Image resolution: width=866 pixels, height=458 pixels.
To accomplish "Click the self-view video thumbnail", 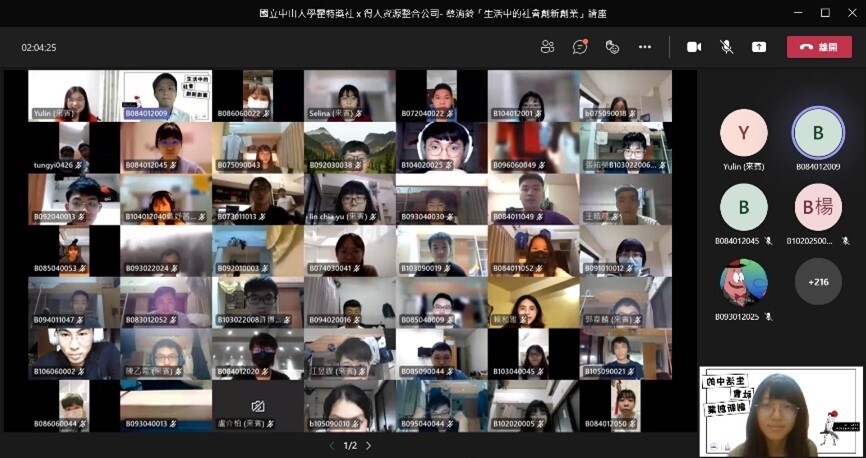I will tap(780, 412).
